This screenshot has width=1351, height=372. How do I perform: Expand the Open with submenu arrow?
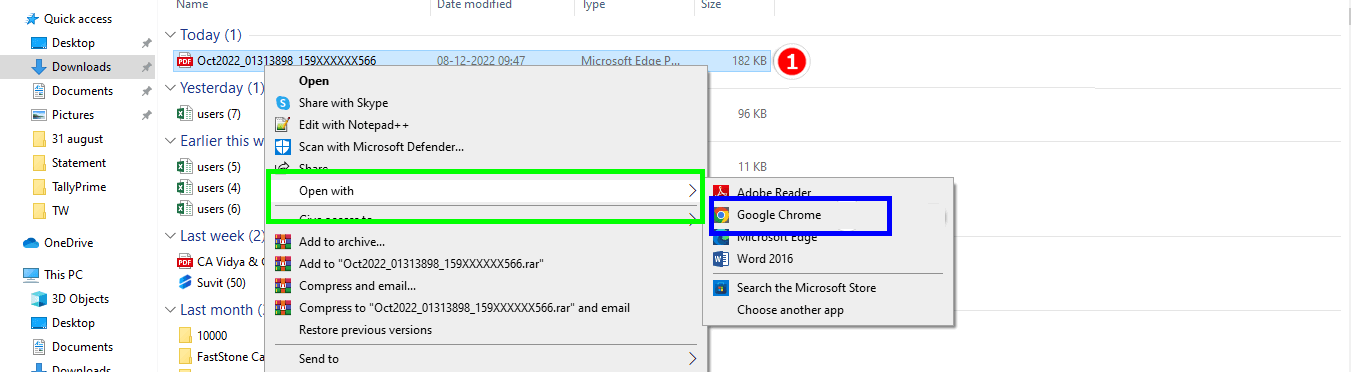tap(691, 191)
